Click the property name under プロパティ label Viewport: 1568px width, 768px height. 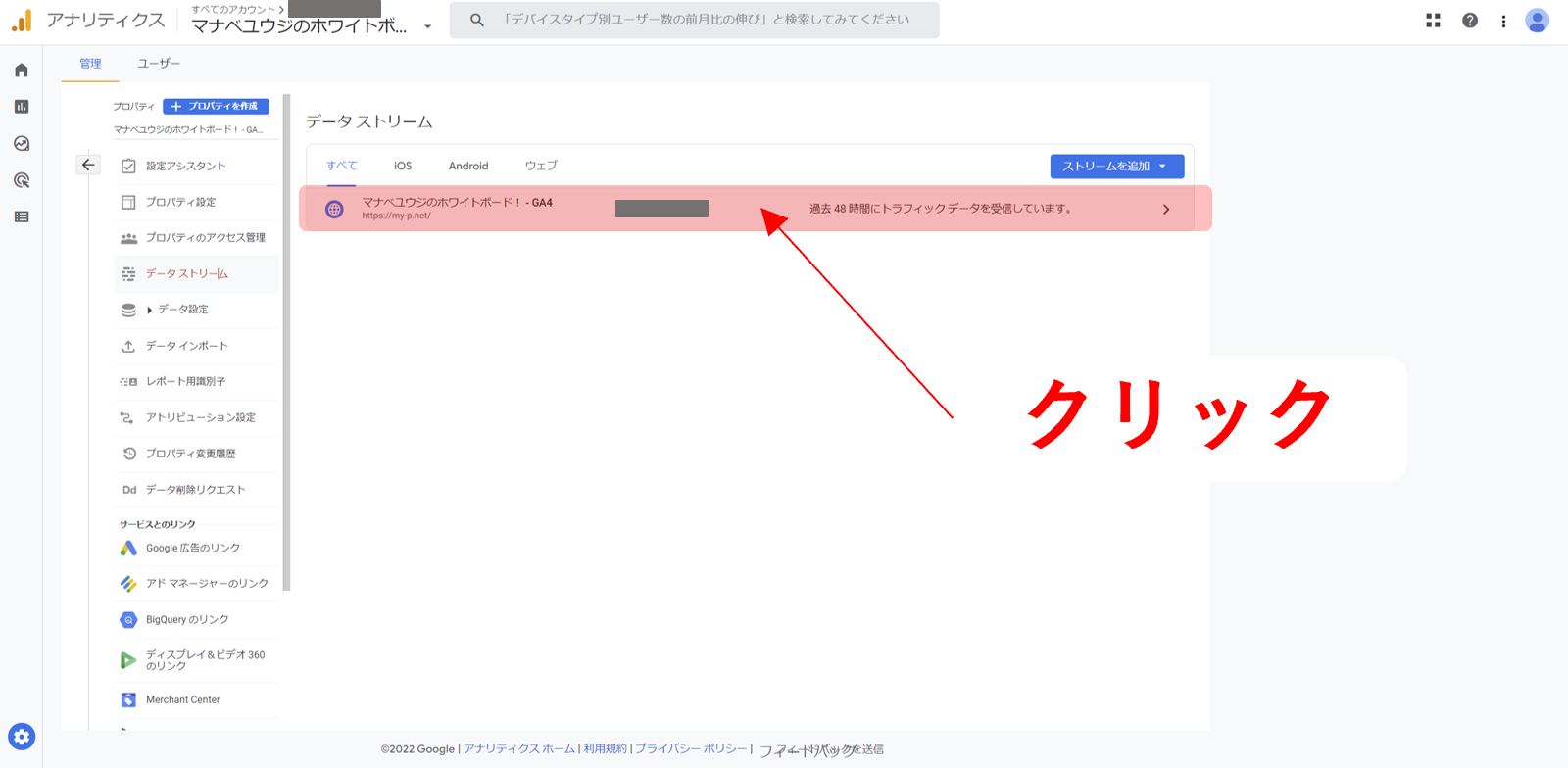(188, 129)
